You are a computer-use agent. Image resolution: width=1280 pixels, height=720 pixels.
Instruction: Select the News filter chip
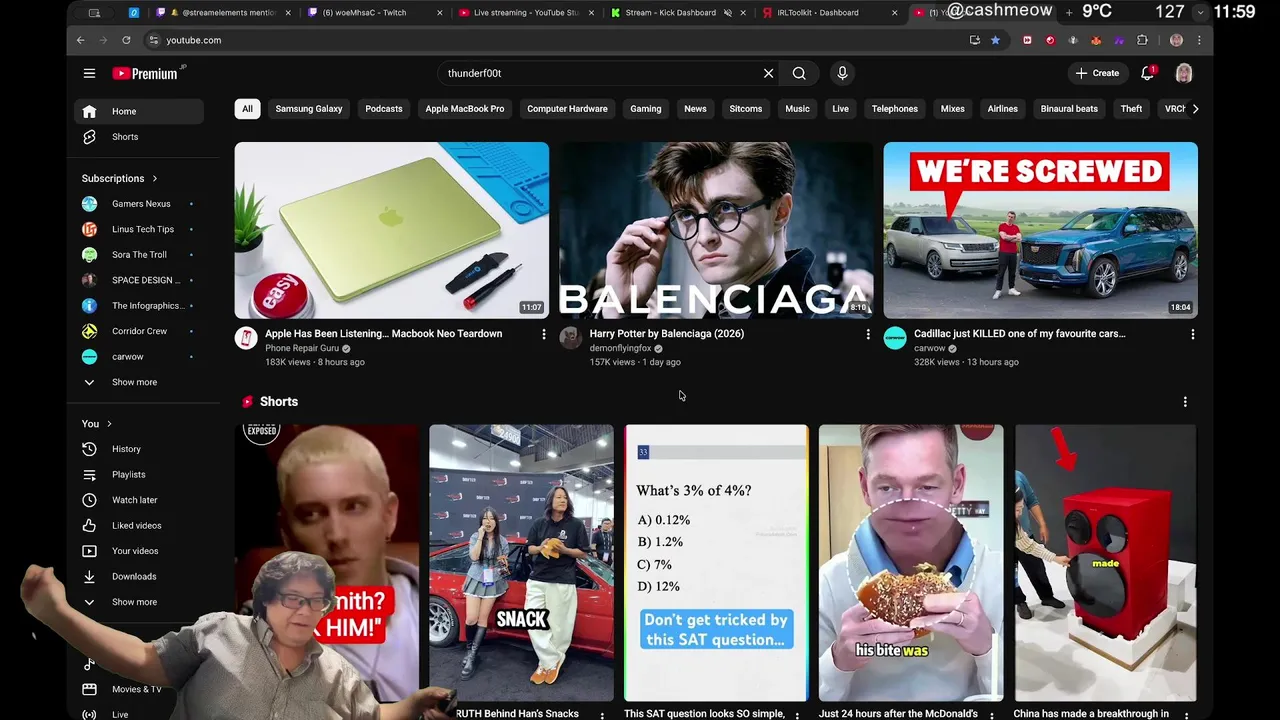tap(695, 109)
